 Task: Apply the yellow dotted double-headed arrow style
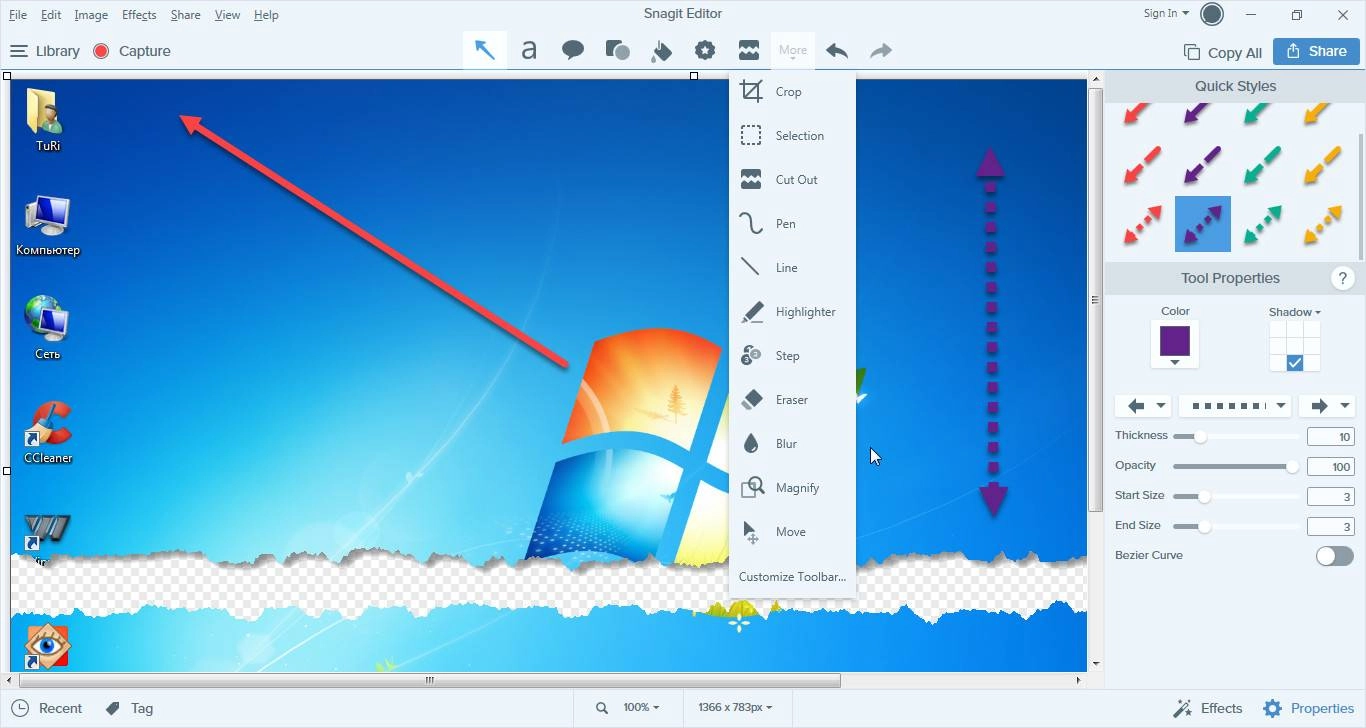coord(1322,224)
